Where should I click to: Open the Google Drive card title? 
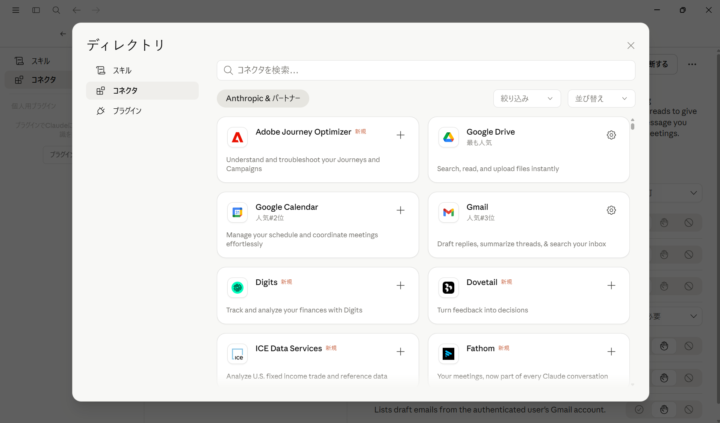[490, 132]
